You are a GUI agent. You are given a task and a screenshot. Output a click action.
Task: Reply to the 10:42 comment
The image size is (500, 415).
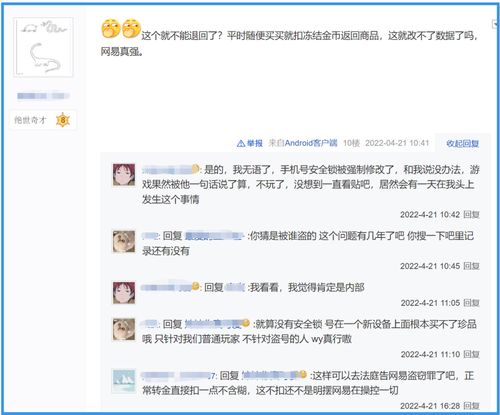[x=471, y=214]
